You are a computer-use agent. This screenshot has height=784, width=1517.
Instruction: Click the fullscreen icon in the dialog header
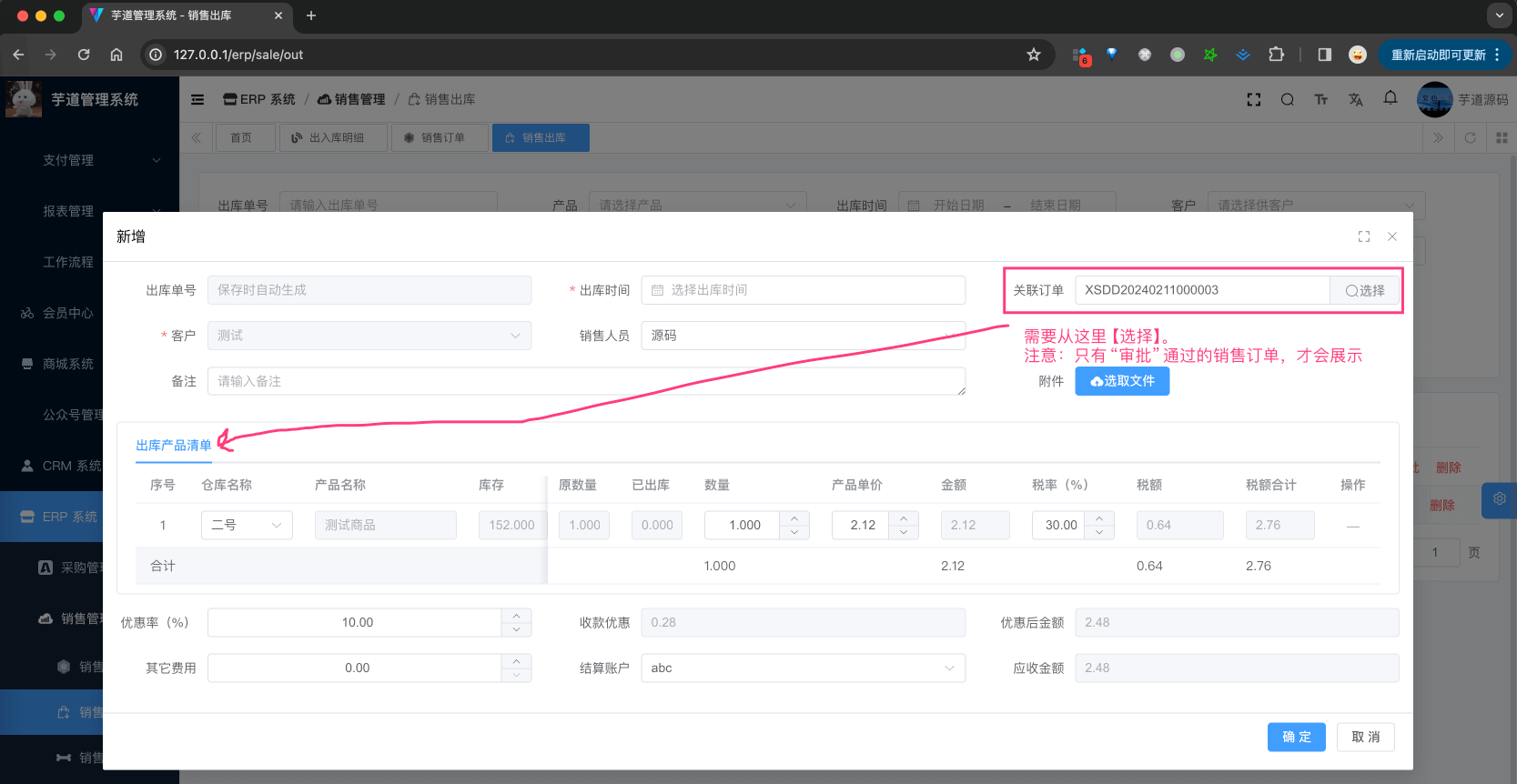pyautogui.click(x=1363, y=236)
